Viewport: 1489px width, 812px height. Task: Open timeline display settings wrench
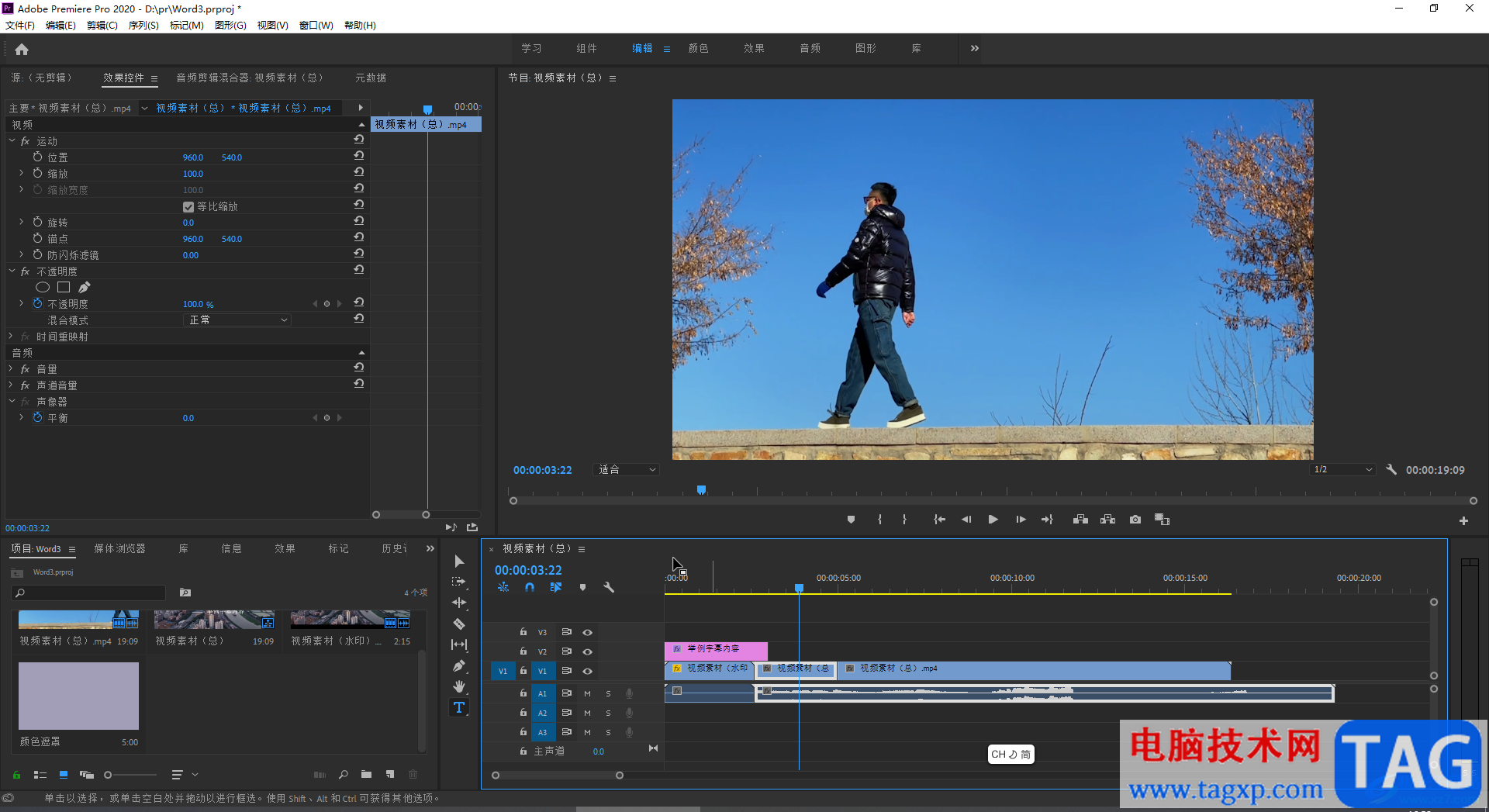tap(609, 588)
